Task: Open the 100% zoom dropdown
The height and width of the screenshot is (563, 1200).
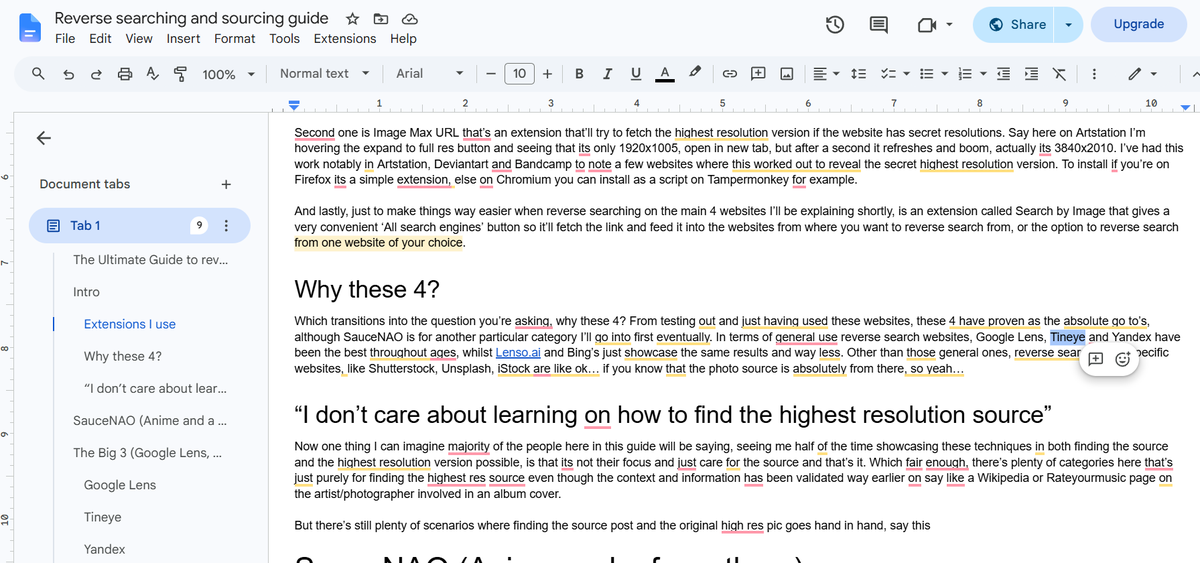Action: click(x=229, y=74)
